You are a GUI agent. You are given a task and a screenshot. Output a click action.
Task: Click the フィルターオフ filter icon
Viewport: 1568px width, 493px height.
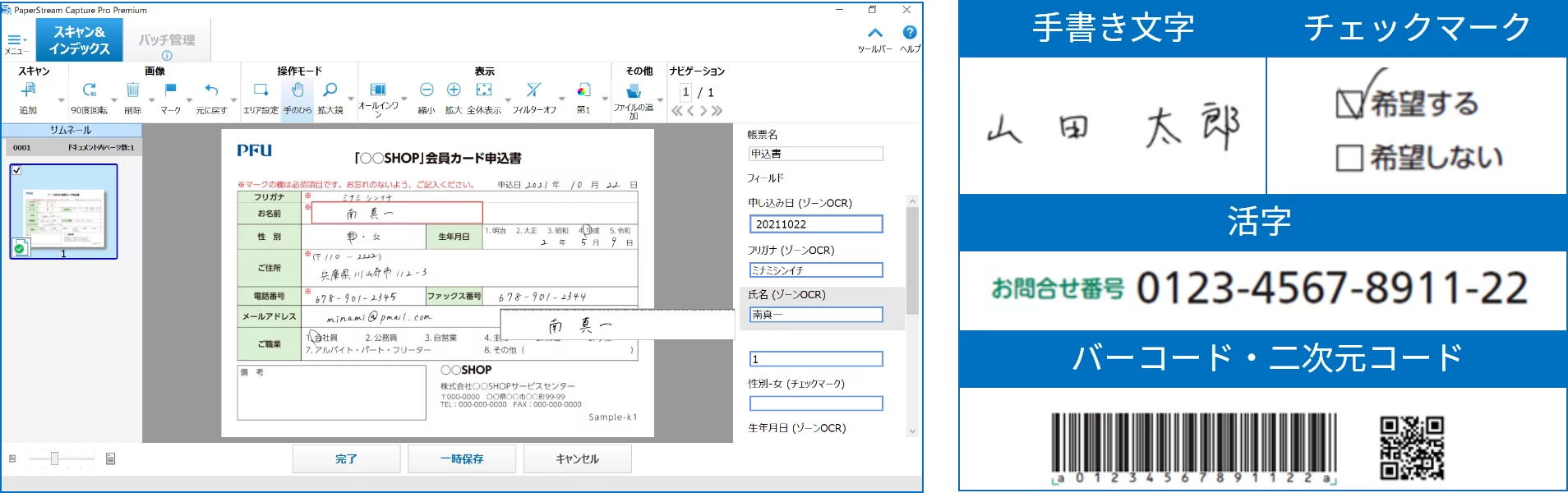(533, 90)
